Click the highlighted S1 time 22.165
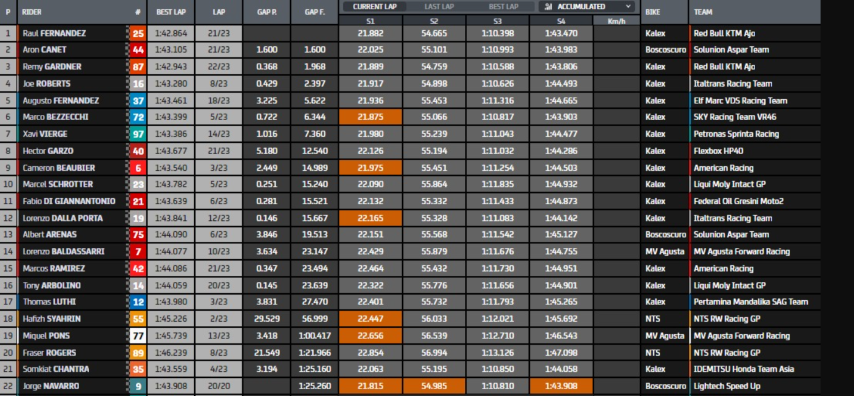The image size is (854, 396). 370,218
